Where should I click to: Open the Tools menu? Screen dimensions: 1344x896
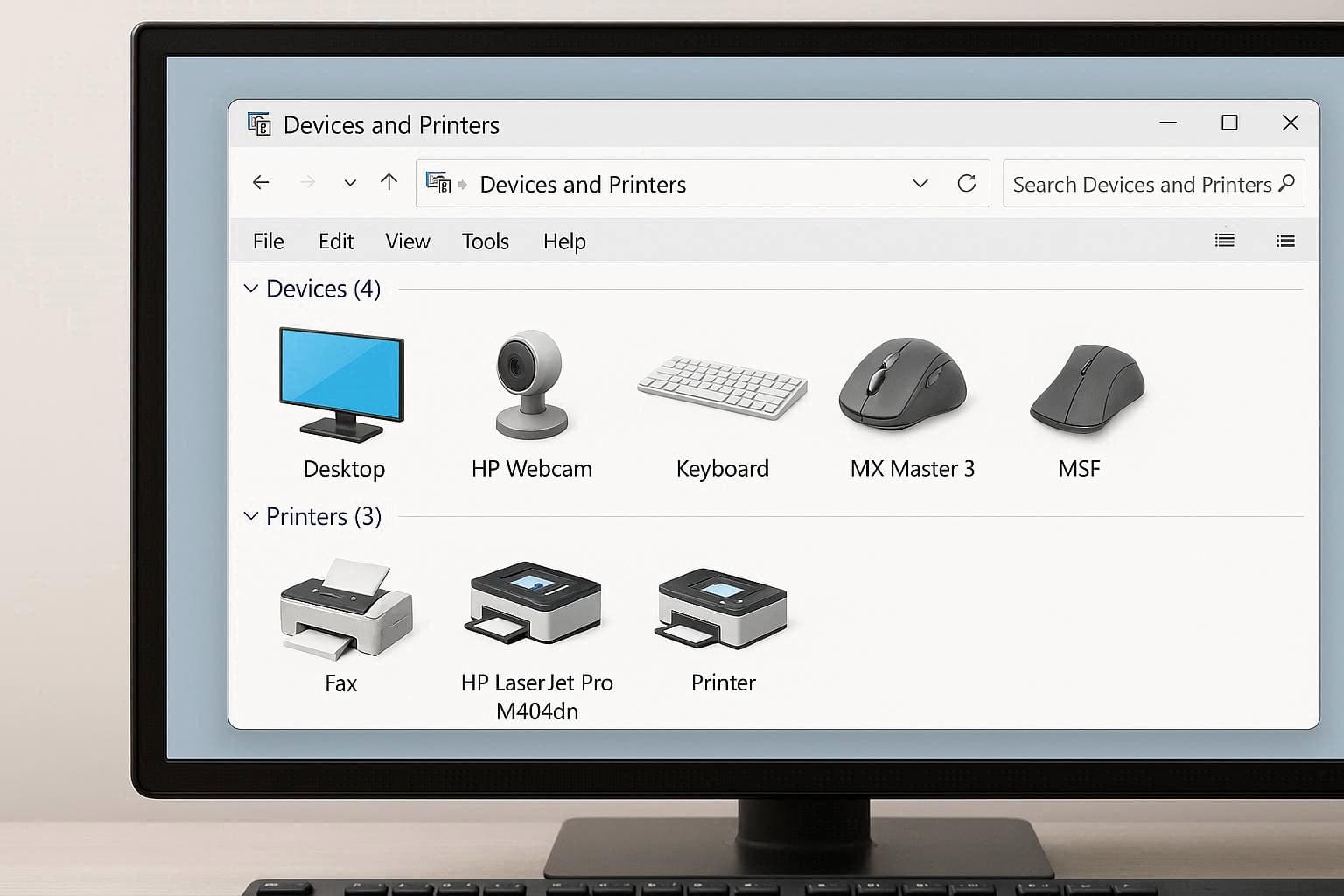[485, 241]
